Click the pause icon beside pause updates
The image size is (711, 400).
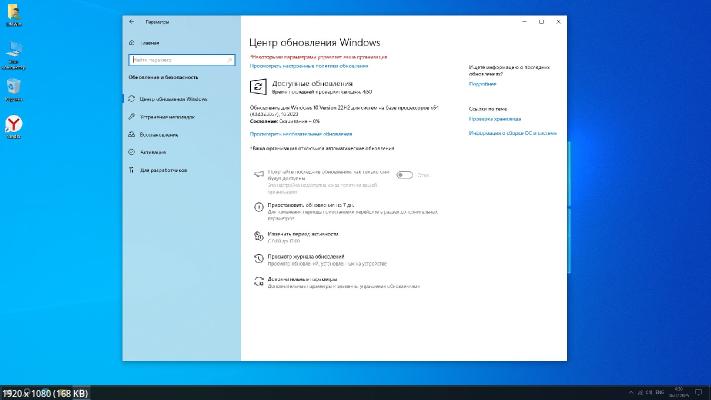click(258, 207)
